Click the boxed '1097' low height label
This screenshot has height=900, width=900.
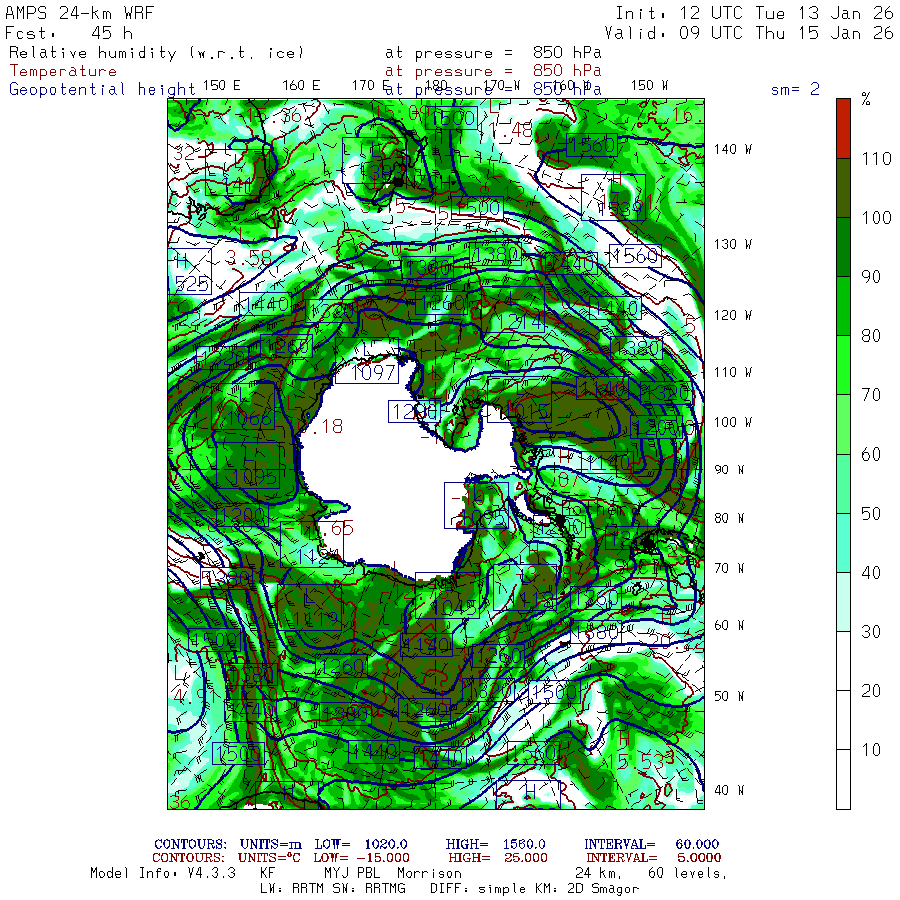pyautogui.click(x=367, y=362)
